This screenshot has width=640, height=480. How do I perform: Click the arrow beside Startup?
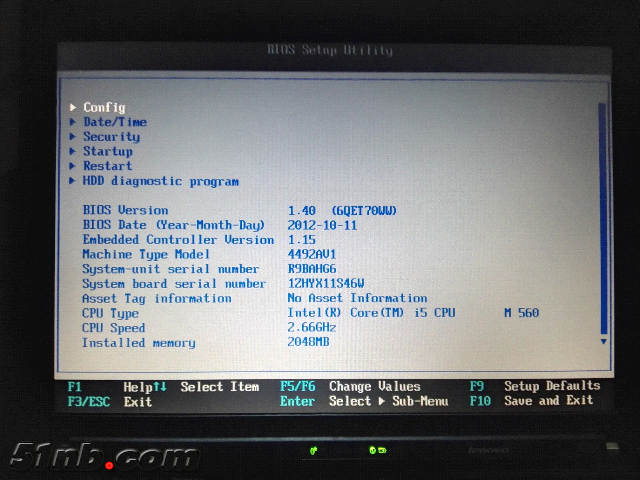(73, 151)
